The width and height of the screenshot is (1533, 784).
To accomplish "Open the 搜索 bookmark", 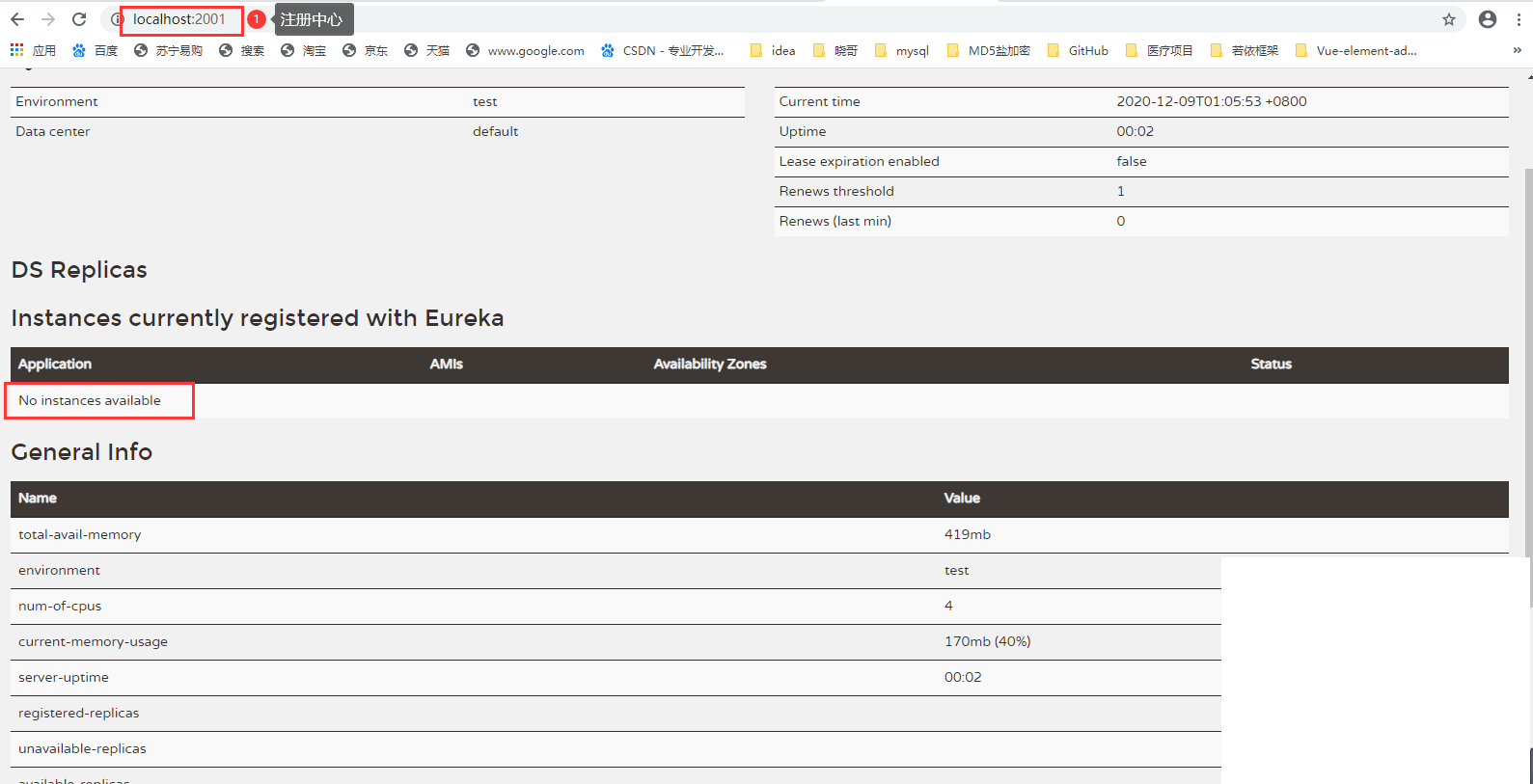I will tap(241, 50).
